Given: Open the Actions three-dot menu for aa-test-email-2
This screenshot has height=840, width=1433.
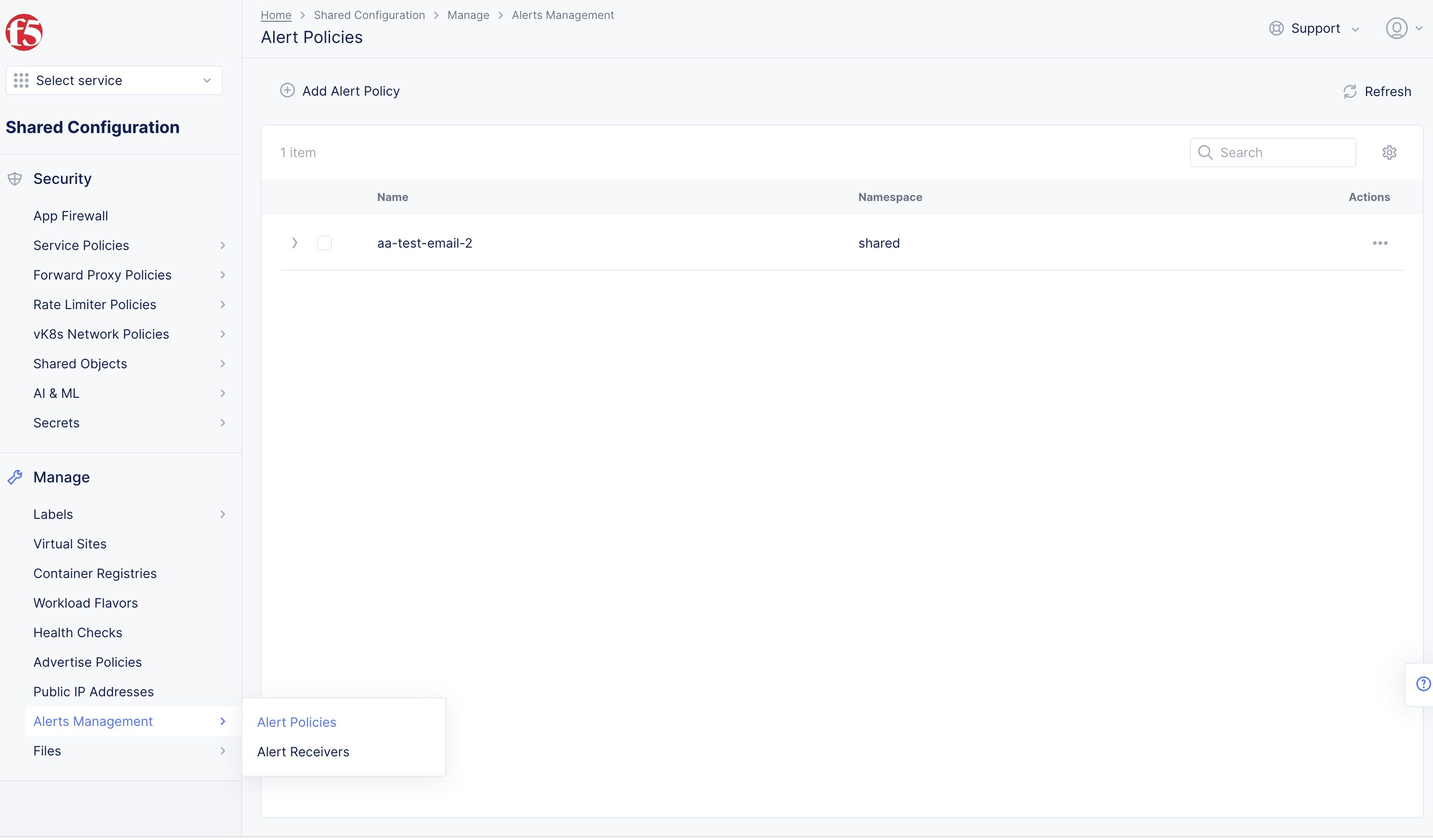Looking at the screenshot, I should tap(1379, 243).
